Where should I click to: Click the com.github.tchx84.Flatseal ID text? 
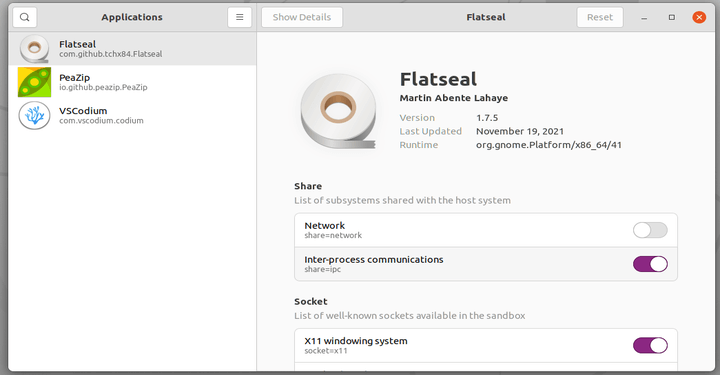pyautogui.click(x=111, y=54)
